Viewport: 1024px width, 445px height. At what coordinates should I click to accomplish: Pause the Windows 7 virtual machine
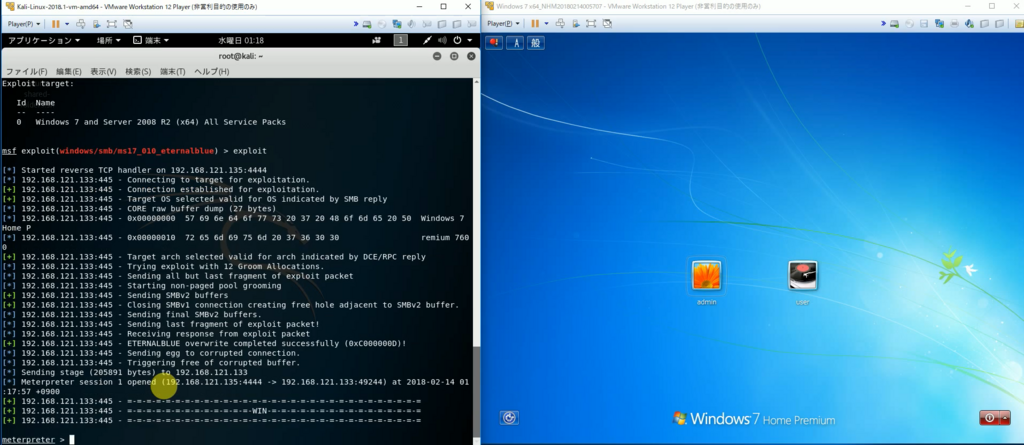[535, 24]
